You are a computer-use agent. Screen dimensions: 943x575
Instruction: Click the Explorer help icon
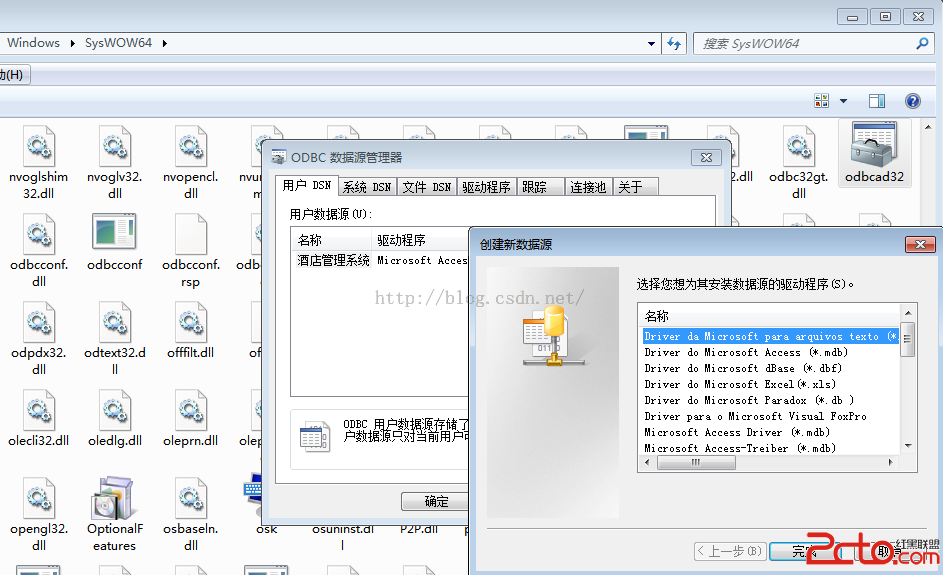tap(912, 100)
